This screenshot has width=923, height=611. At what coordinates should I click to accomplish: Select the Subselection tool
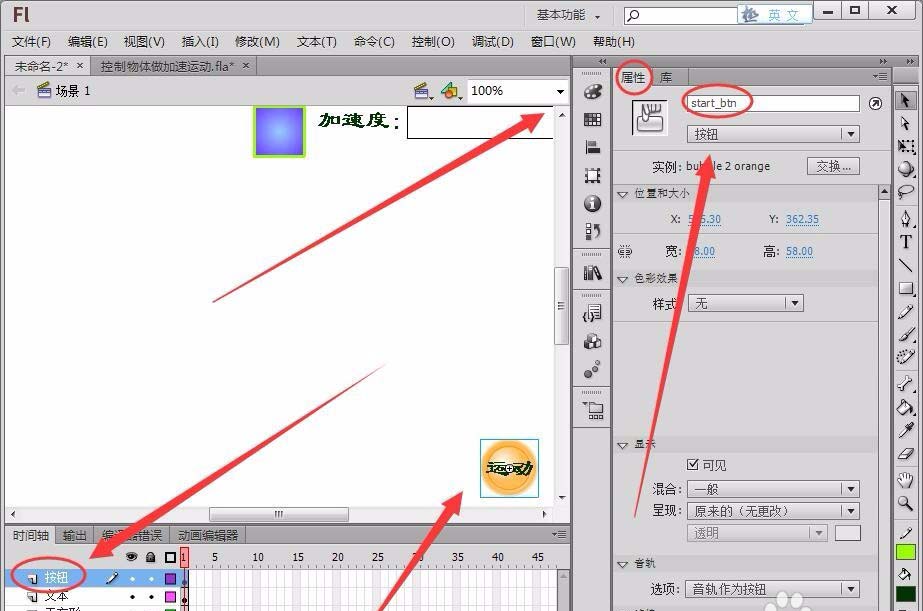(x=905, y=124)
